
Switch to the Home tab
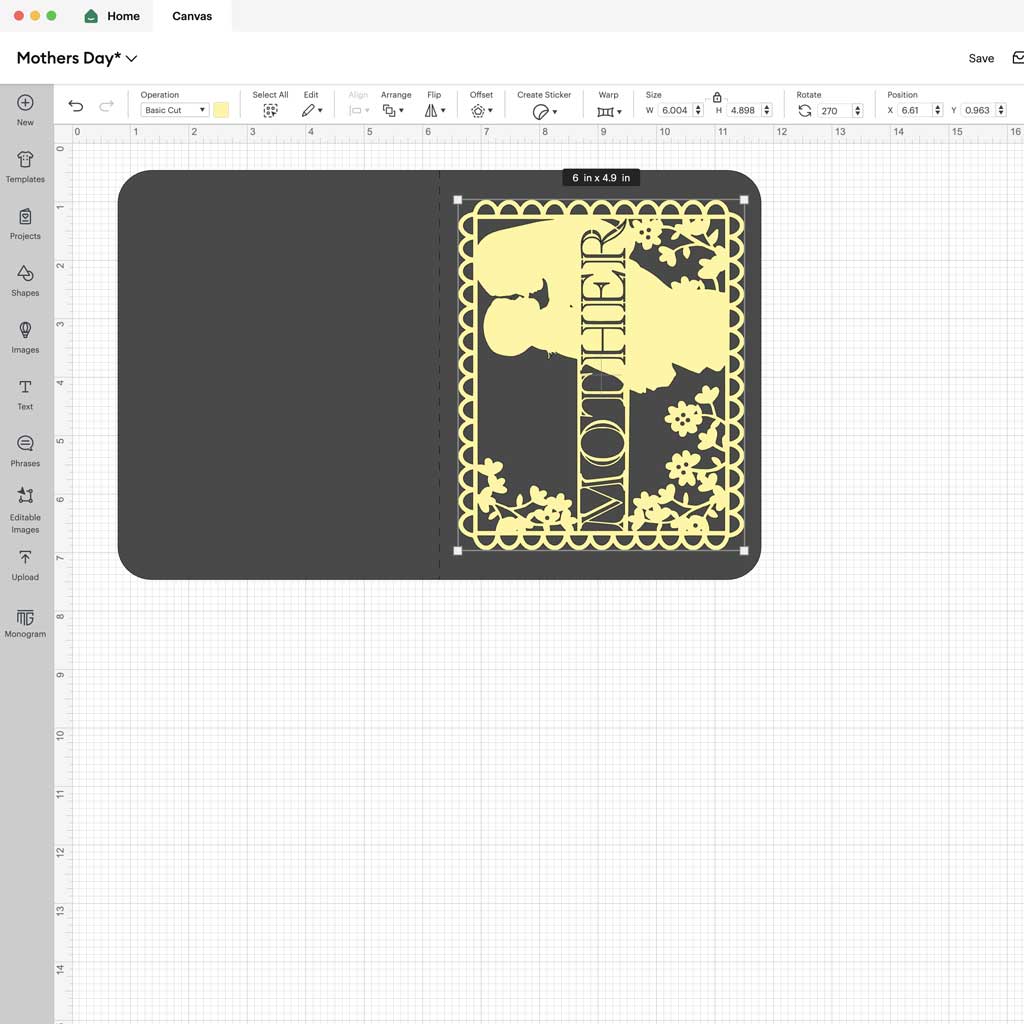coord(112,16)
